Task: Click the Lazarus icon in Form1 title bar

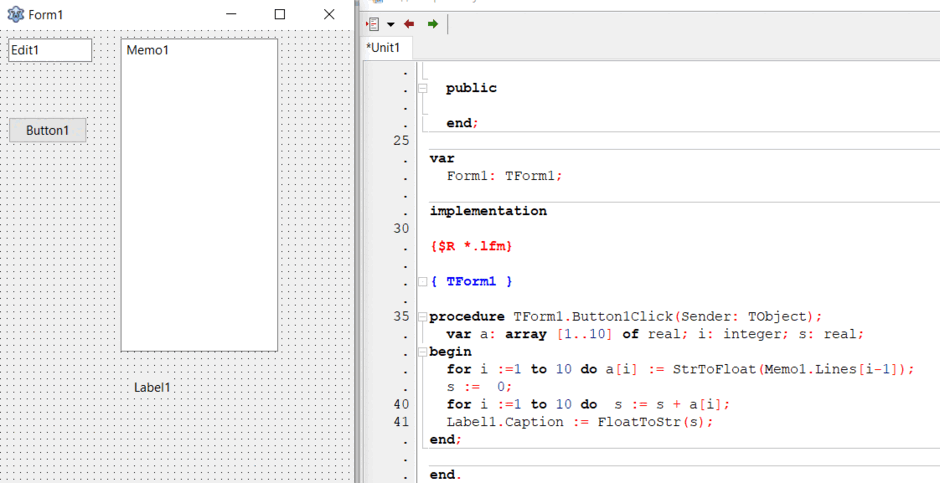Action: click(x=16, y=14)
